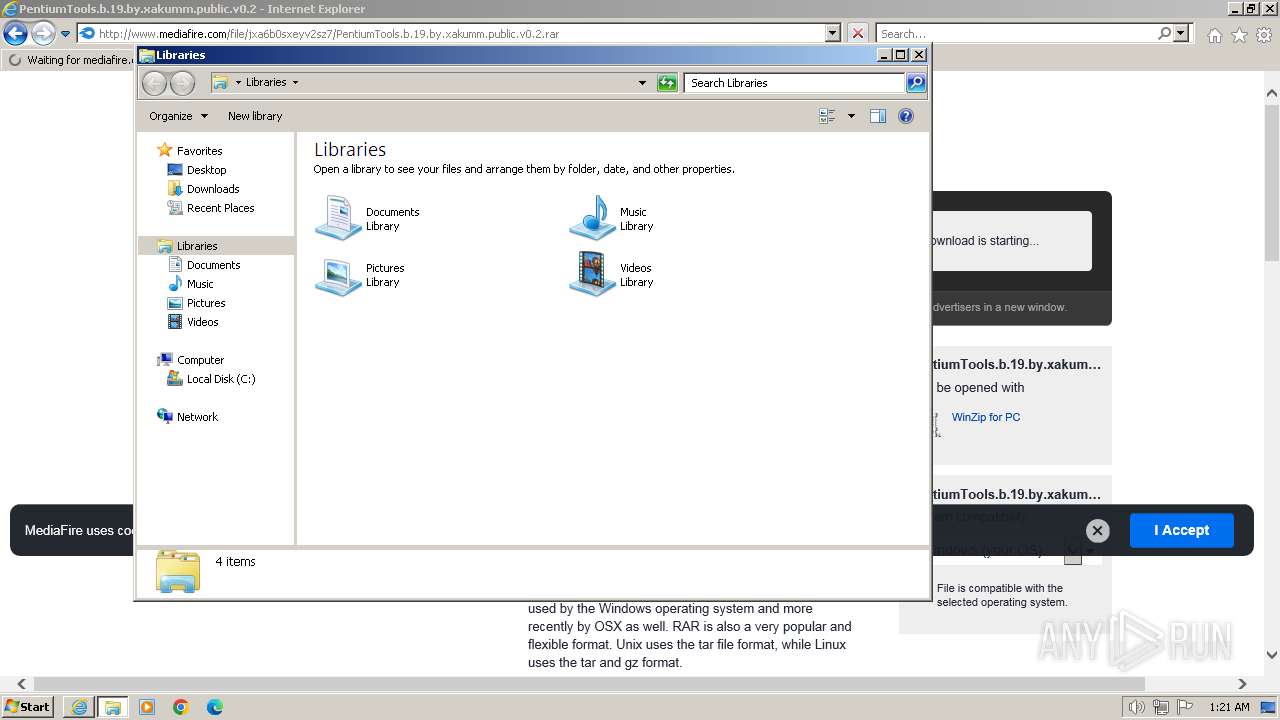The width and height of the screenshot is (1280, 720).
Task: Open the Pictures Library icon
Action: pyautogui.click(x=339, y=275)
